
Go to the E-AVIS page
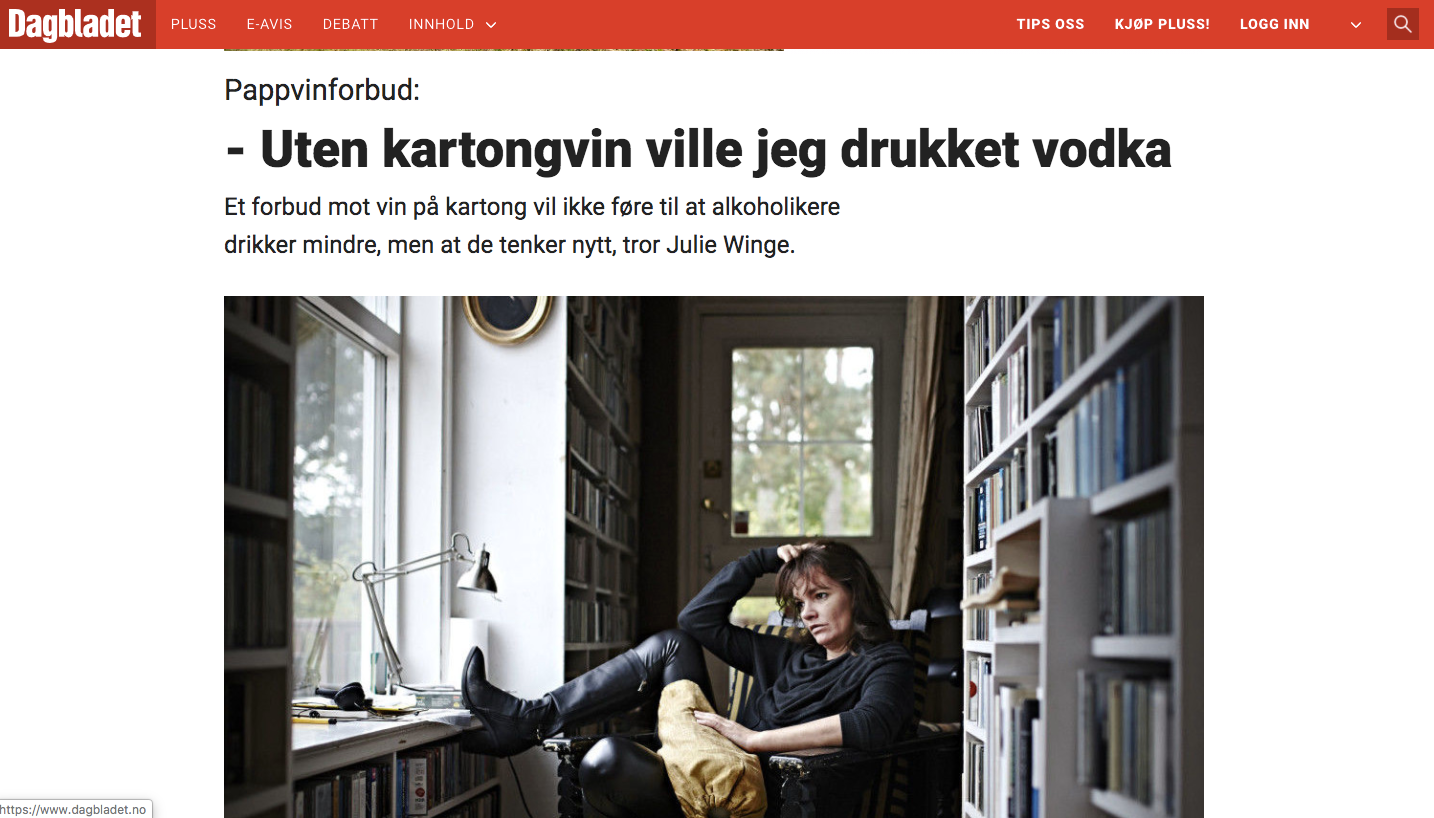click(x=270, y=24)
